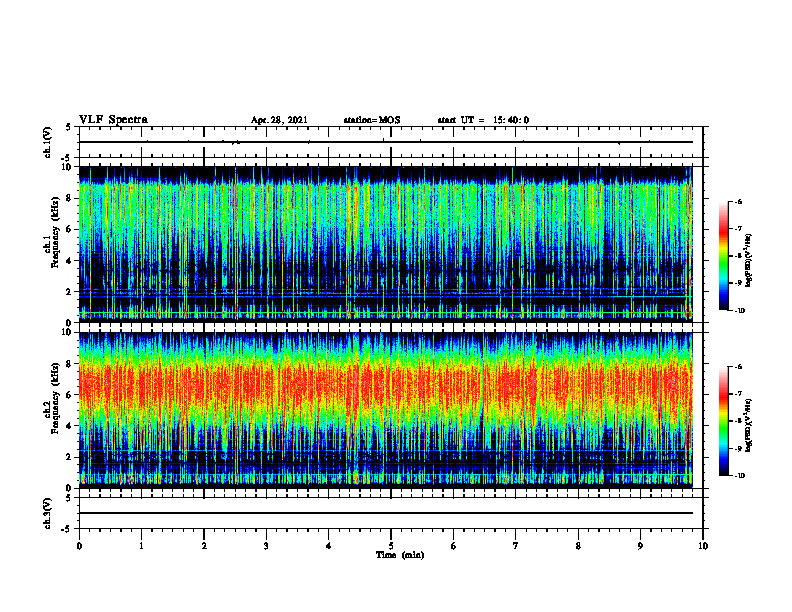Viewport: 792px width, 612px height.
Task: Click the ch.2 spectrogram color bar
Action: (724, 421)
